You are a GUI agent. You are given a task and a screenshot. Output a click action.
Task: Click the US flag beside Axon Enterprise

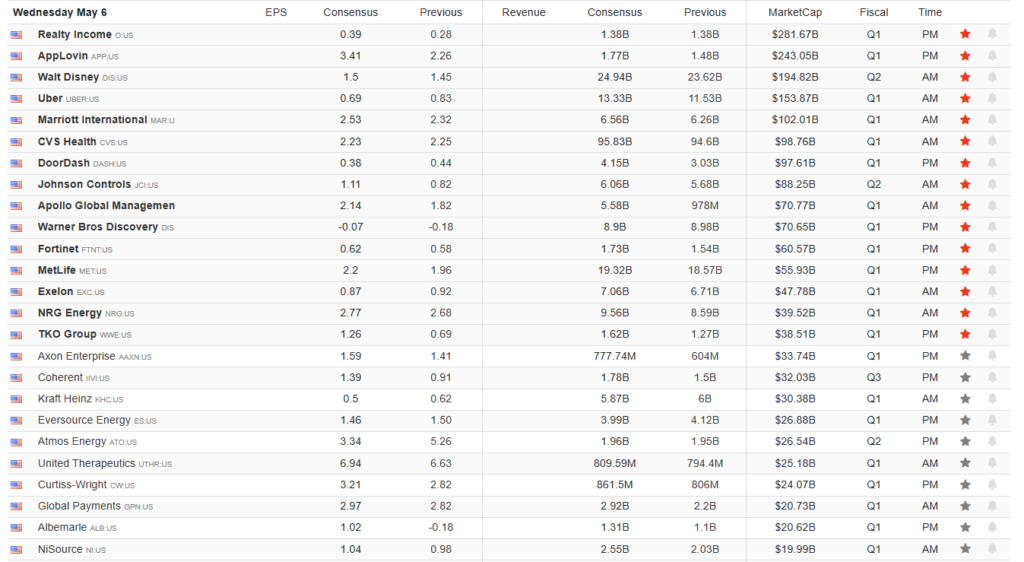coord(16,356)
